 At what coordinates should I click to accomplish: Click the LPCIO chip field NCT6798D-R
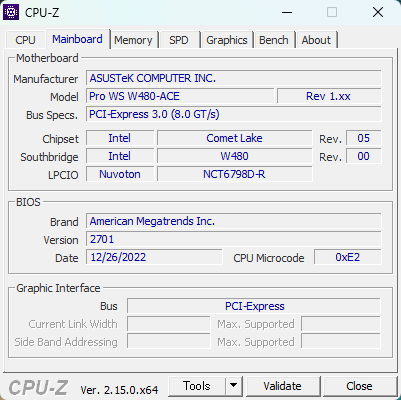[x=235, y=174]
